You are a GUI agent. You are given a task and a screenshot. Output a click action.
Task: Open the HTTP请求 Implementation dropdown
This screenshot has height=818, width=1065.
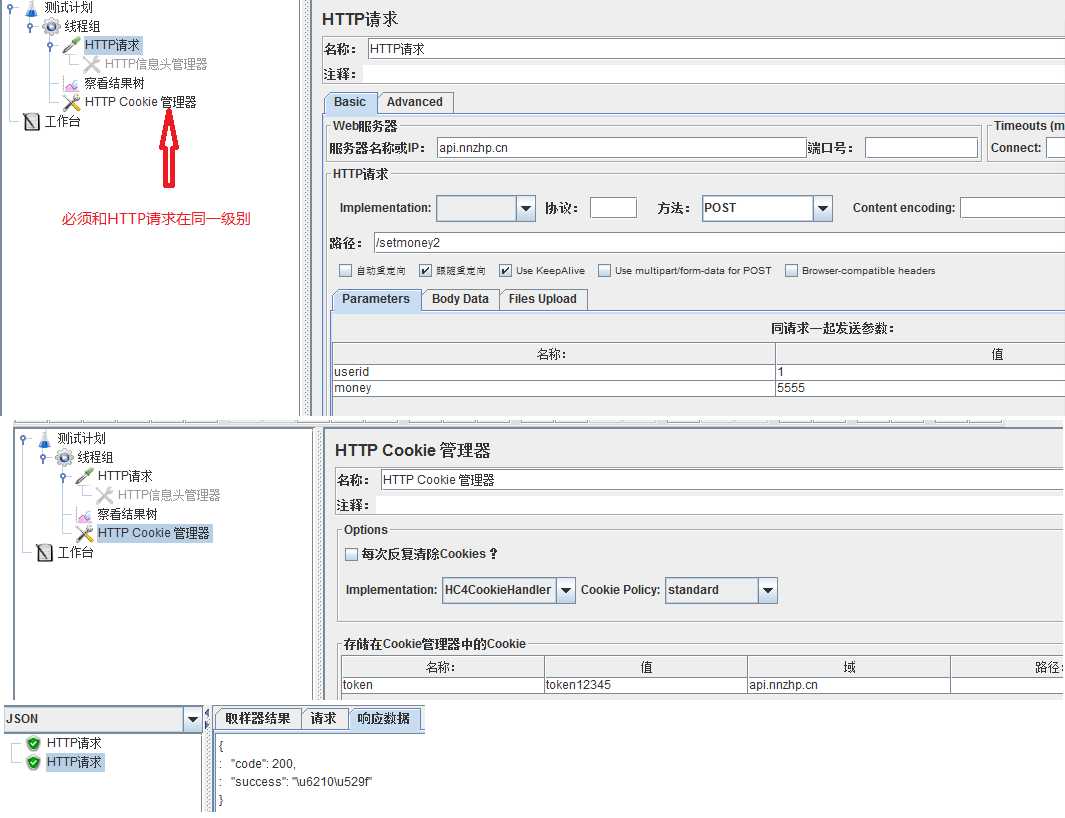click(526, 209)
